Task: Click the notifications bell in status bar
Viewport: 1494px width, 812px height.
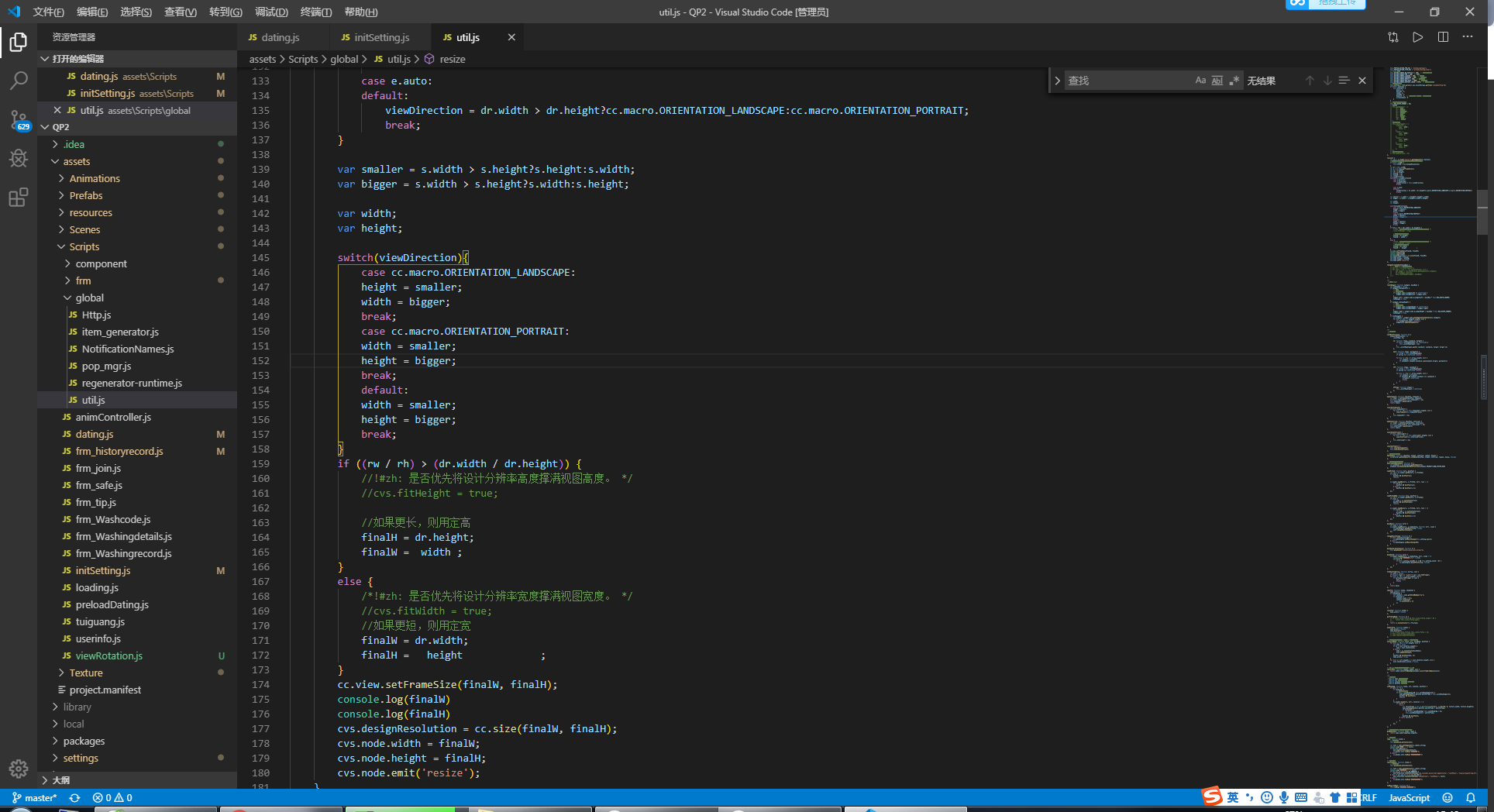Action: (1471, 797)
